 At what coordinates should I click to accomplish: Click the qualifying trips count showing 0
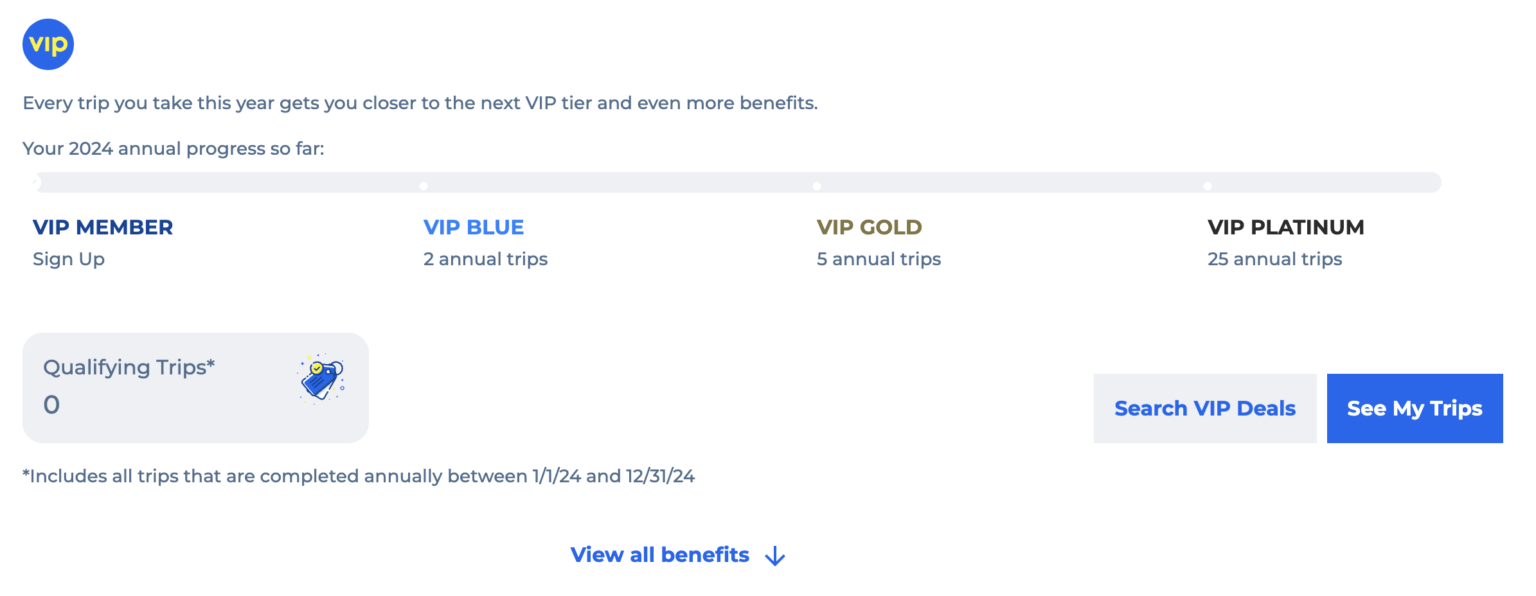51,404
